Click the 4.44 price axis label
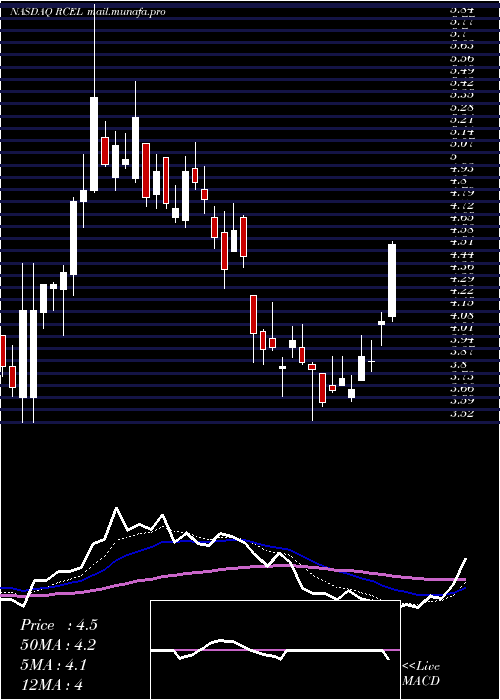 click(x=462, y=254)
